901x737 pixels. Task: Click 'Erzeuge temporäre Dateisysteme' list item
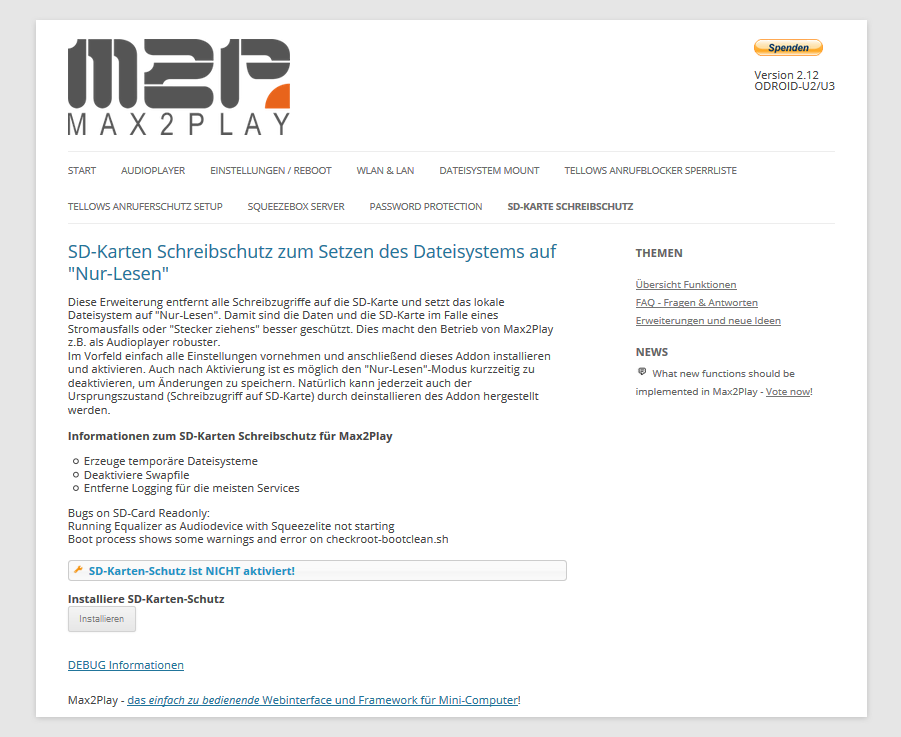pyautogui.click(x=171, y=461)
